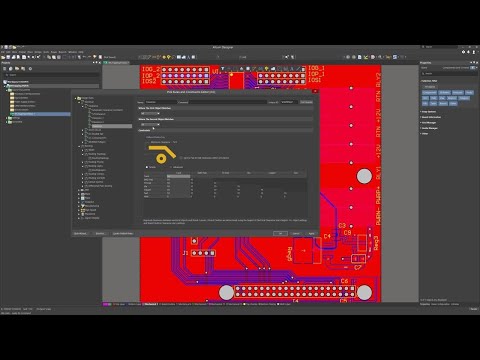
Task: Open the Components (and more) filter dropdown in Properties
Action: (474, 68)
